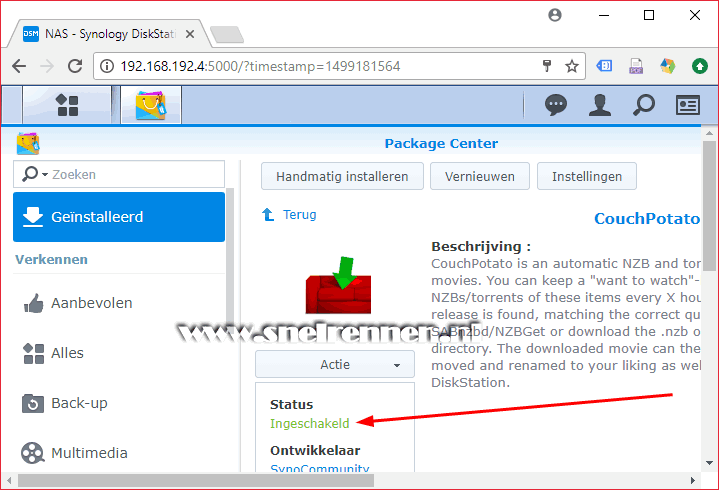Click the browser address bar URL
The width and height of the screenshot is (719, 490).
tap(260, 66)
